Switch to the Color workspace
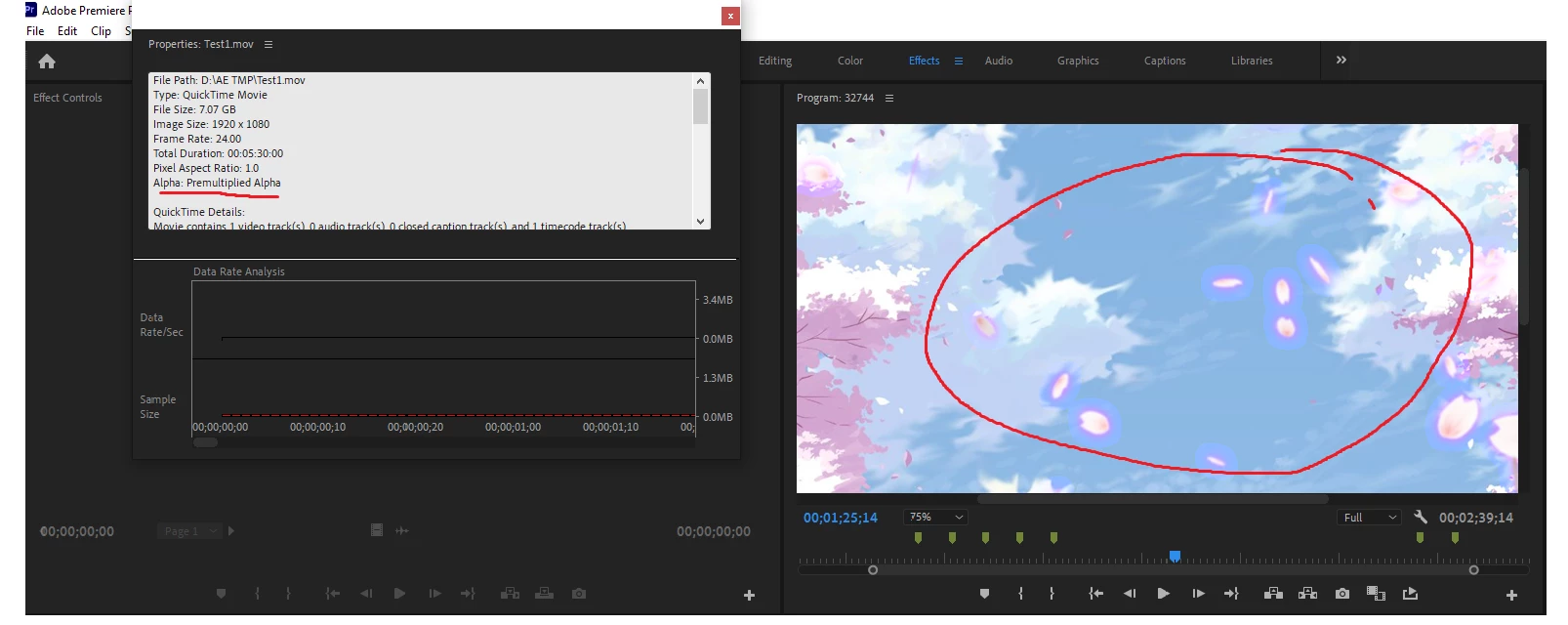 (x=849, y=61)
